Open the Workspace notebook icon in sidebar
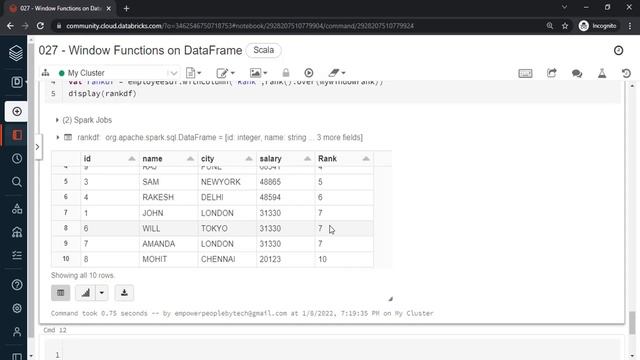 click(17, 135)
